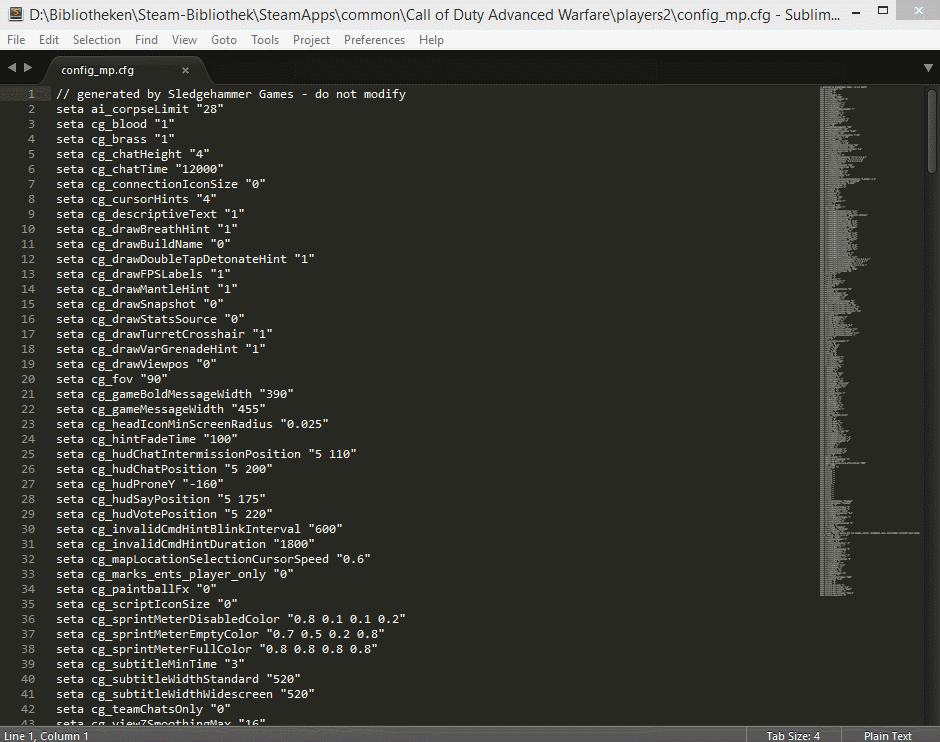Screen dimensions: 940x742
Task: Click the cg_drawFPSLabels line
Action: point(143,274)
